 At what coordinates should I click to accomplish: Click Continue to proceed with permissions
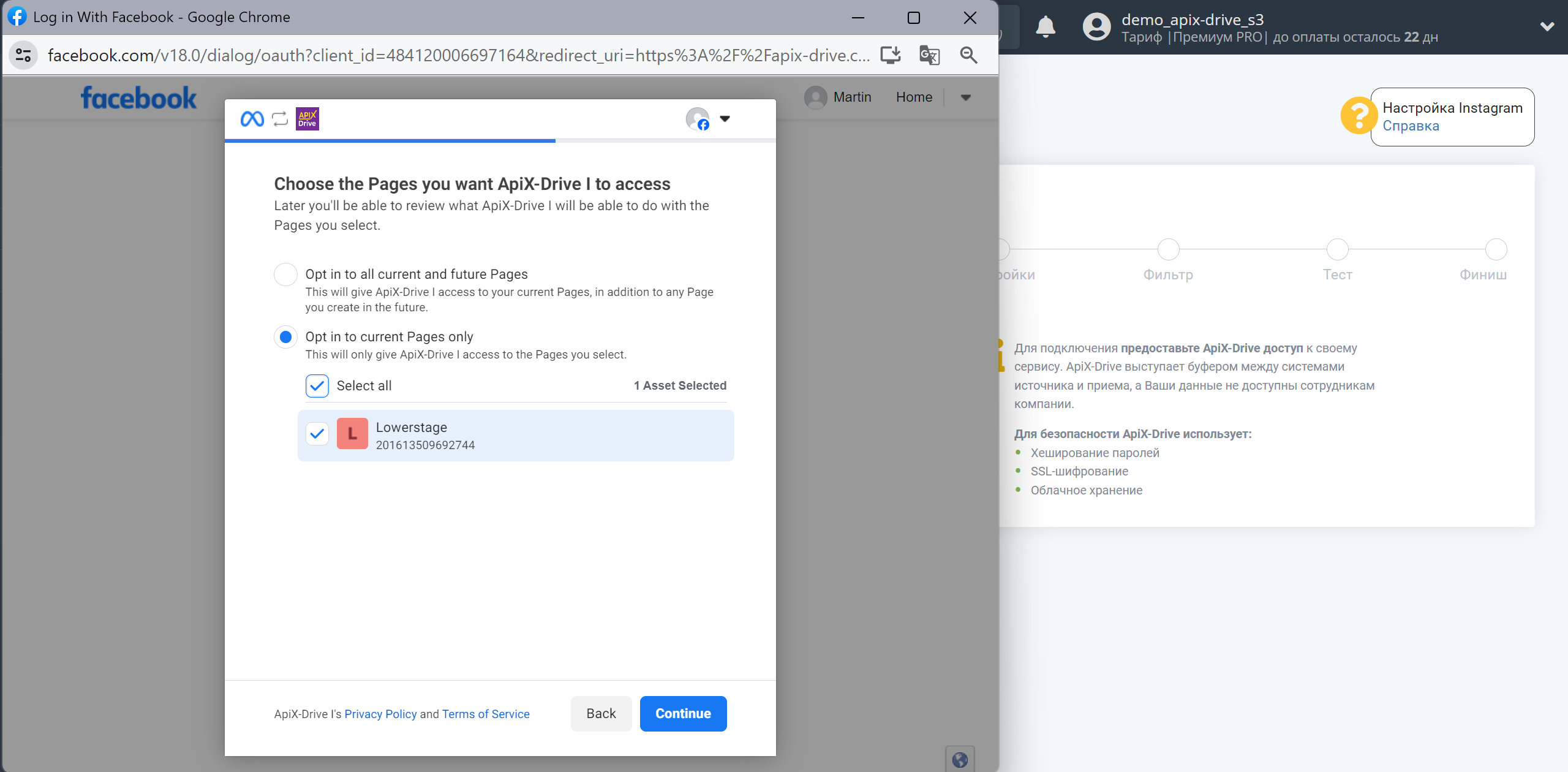(x=684, y=713)
